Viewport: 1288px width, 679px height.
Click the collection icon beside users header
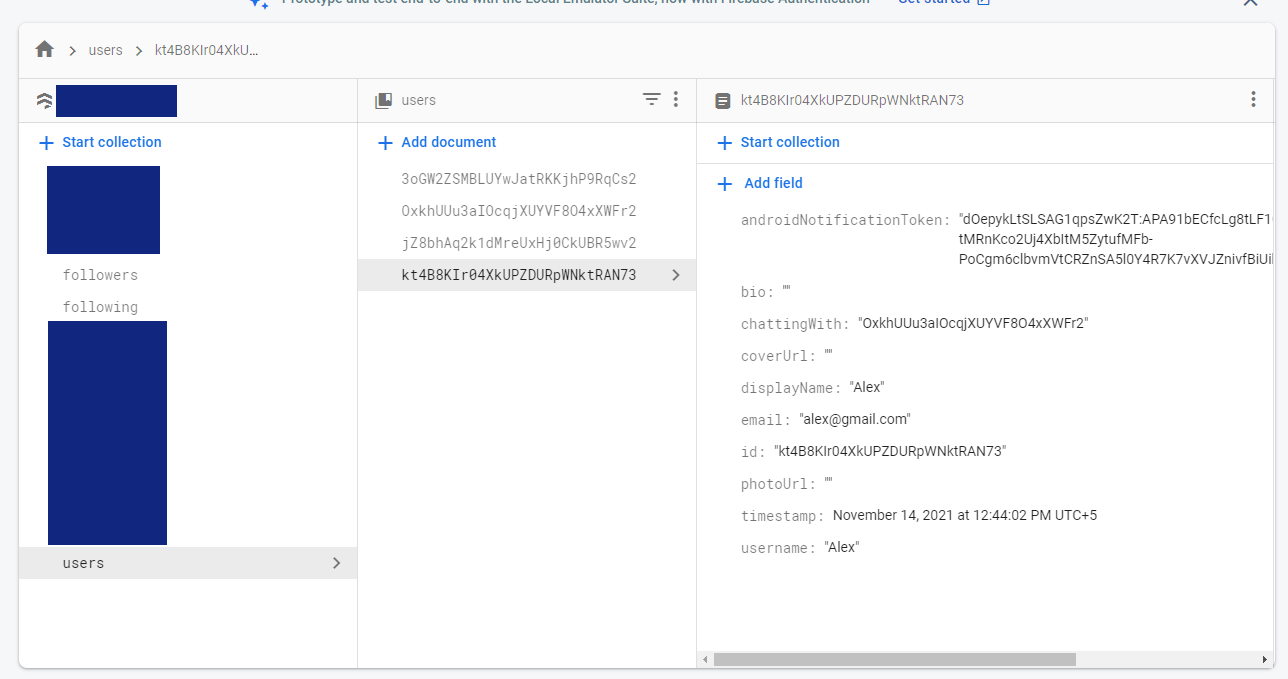(383, 100)
